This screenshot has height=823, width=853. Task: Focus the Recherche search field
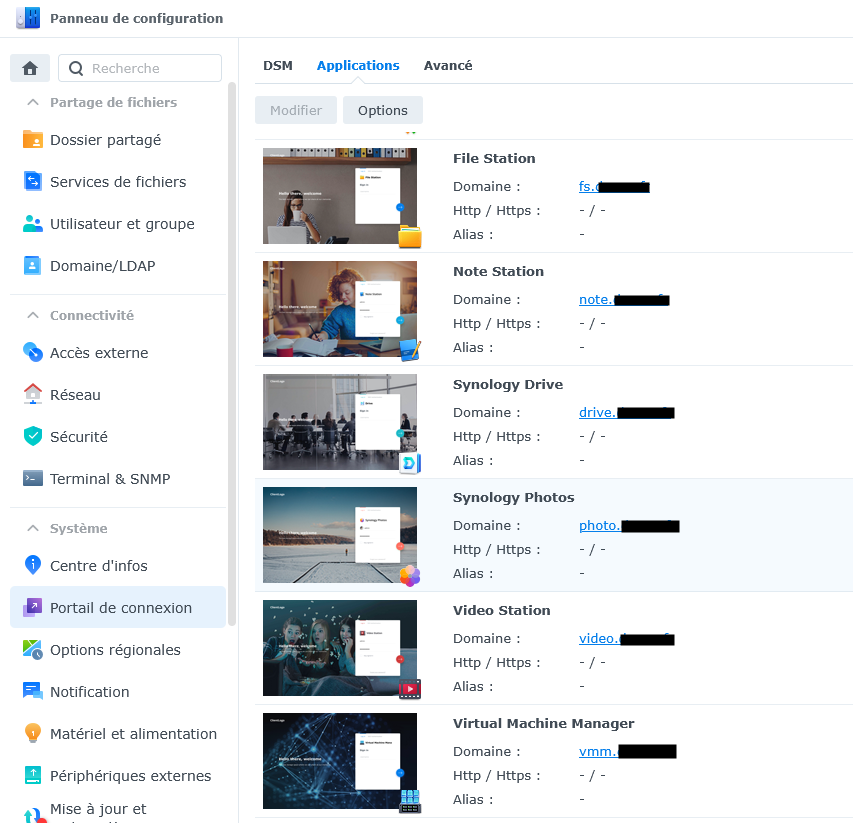140,69
